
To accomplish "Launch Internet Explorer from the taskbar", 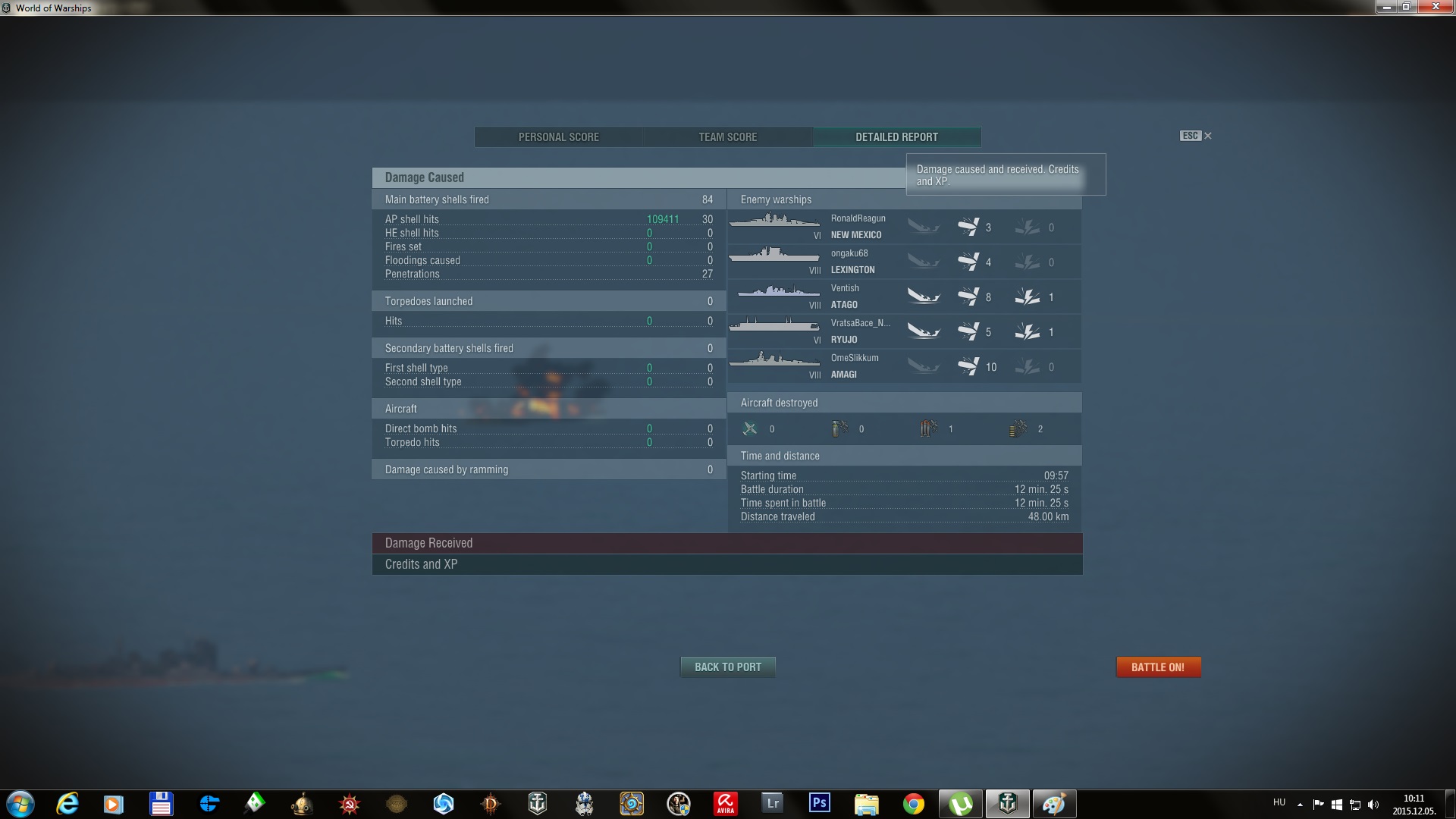I will point(67,804).
